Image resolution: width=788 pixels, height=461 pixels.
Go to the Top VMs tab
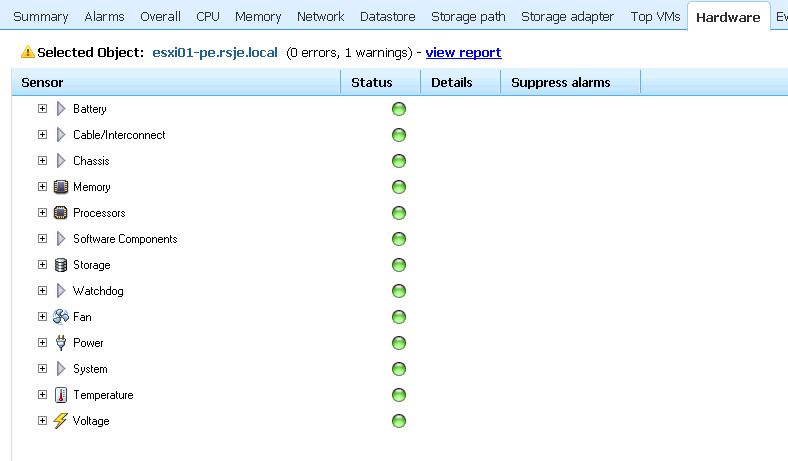click(x=655, y=16)
